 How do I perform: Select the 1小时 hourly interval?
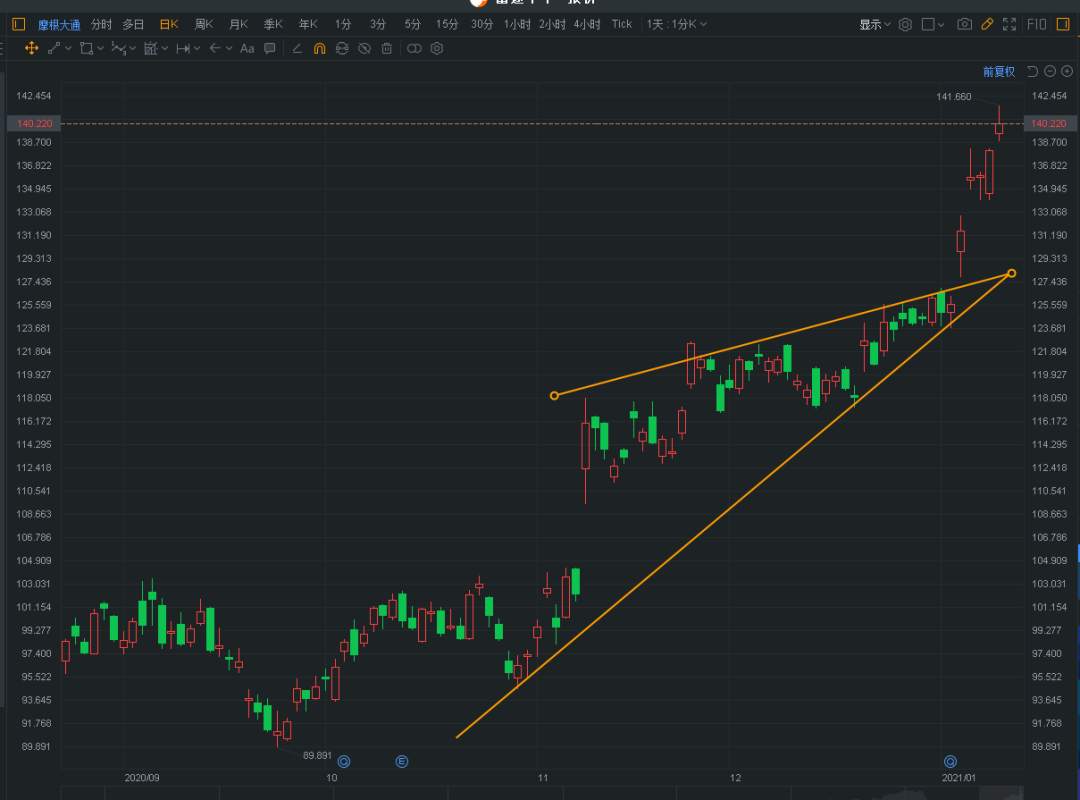[517, 25]
